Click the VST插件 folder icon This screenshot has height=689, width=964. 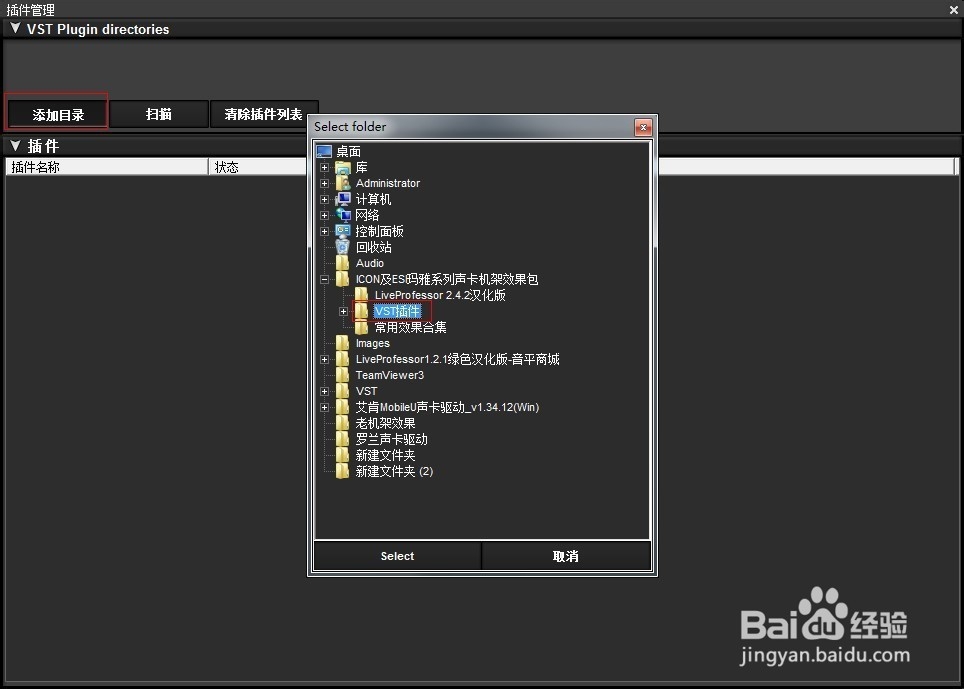(x=362, y=311)
